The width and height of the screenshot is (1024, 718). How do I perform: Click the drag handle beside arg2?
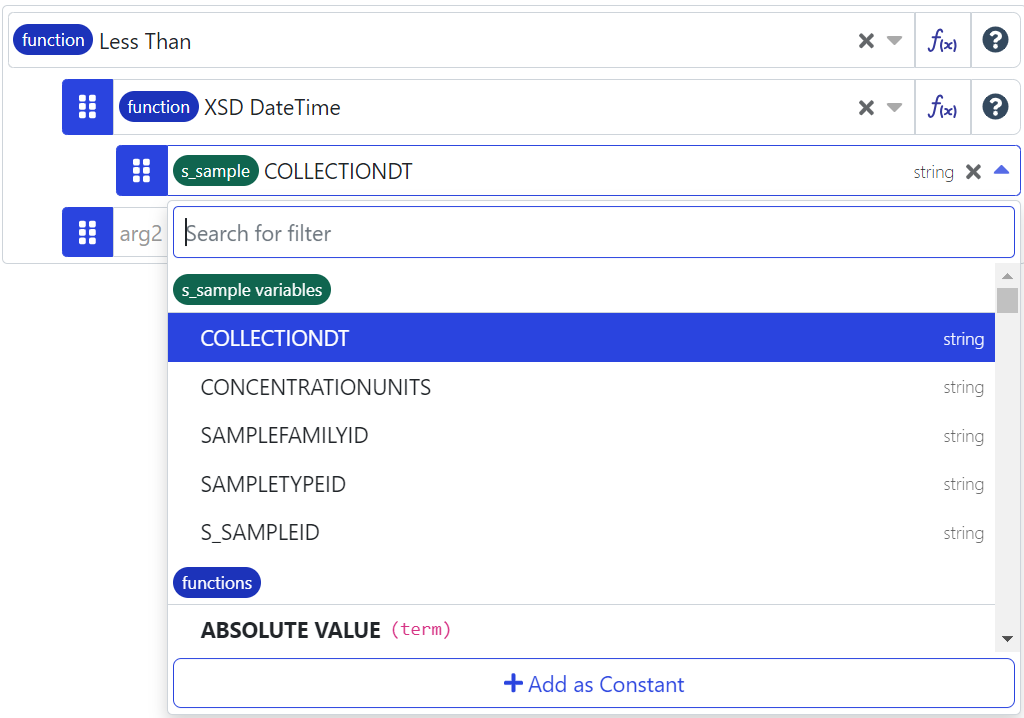tap(87, 233)
